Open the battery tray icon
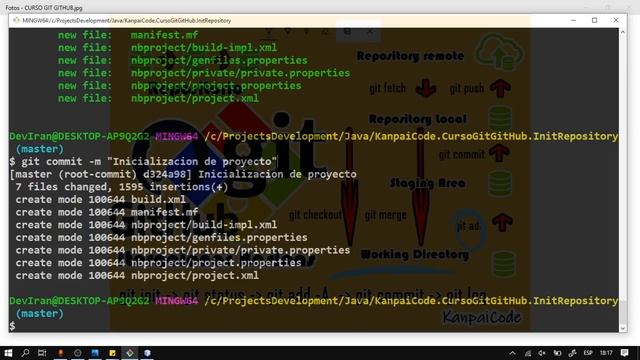Viewport: 640px width, 360px height. coord(557,353)
